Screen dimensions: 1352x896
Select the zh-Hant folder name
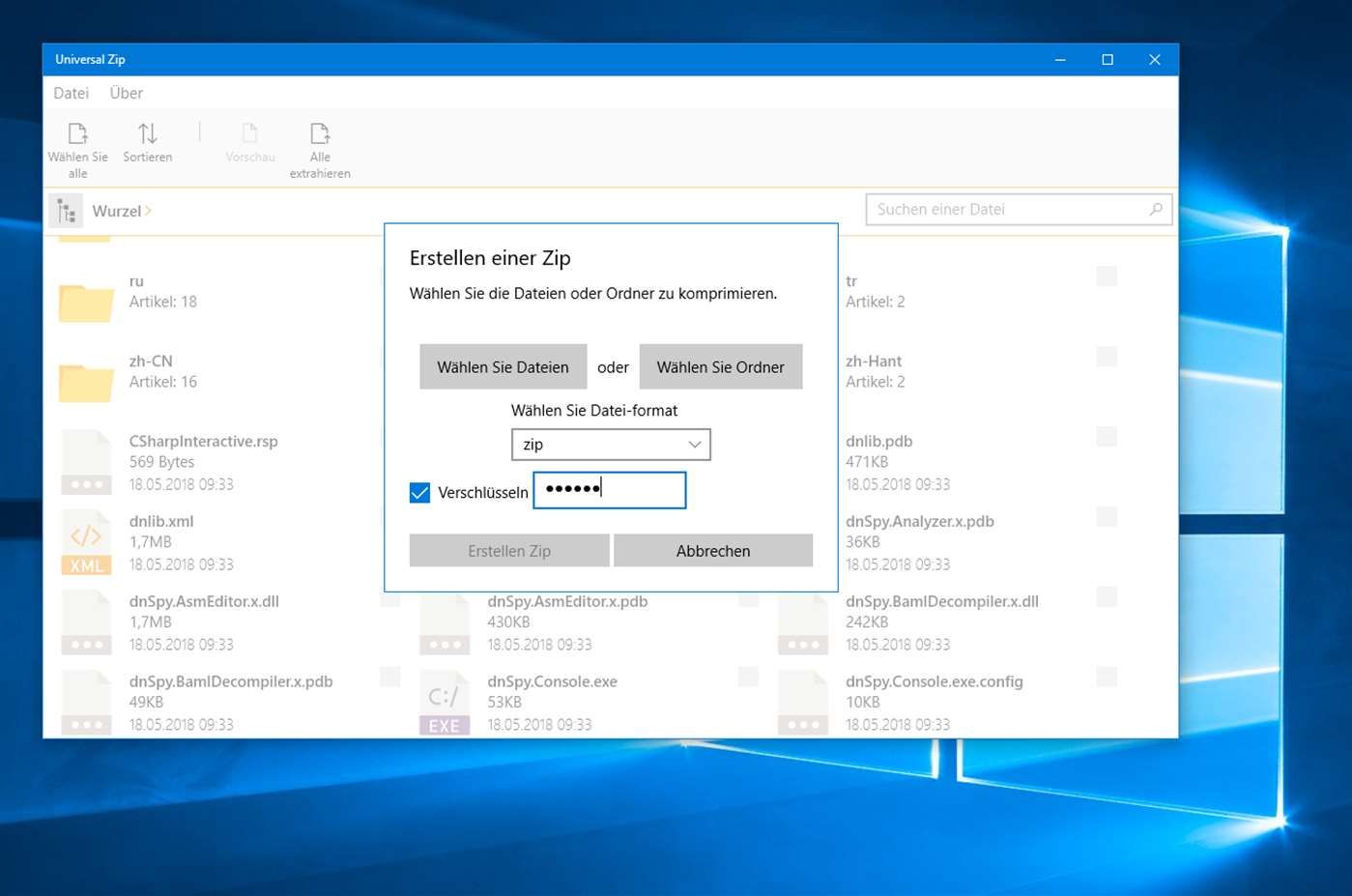(x=874, y=361)
